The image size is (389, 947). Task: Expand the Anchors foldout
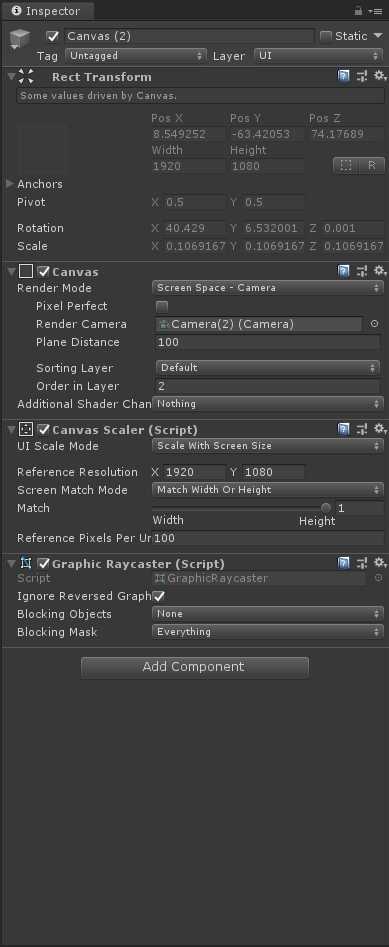click(x=10, y=184)
